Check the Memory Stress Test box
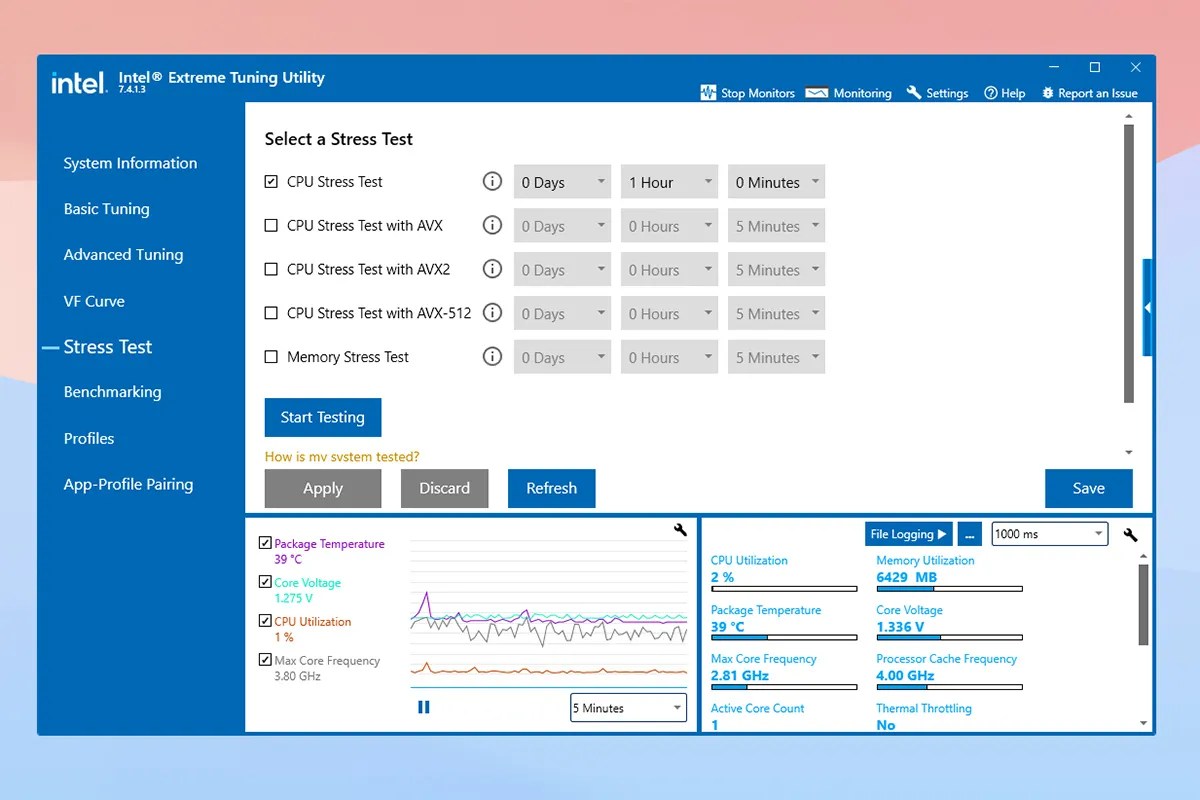The image size is (1200, 800). tap(271, 357)
